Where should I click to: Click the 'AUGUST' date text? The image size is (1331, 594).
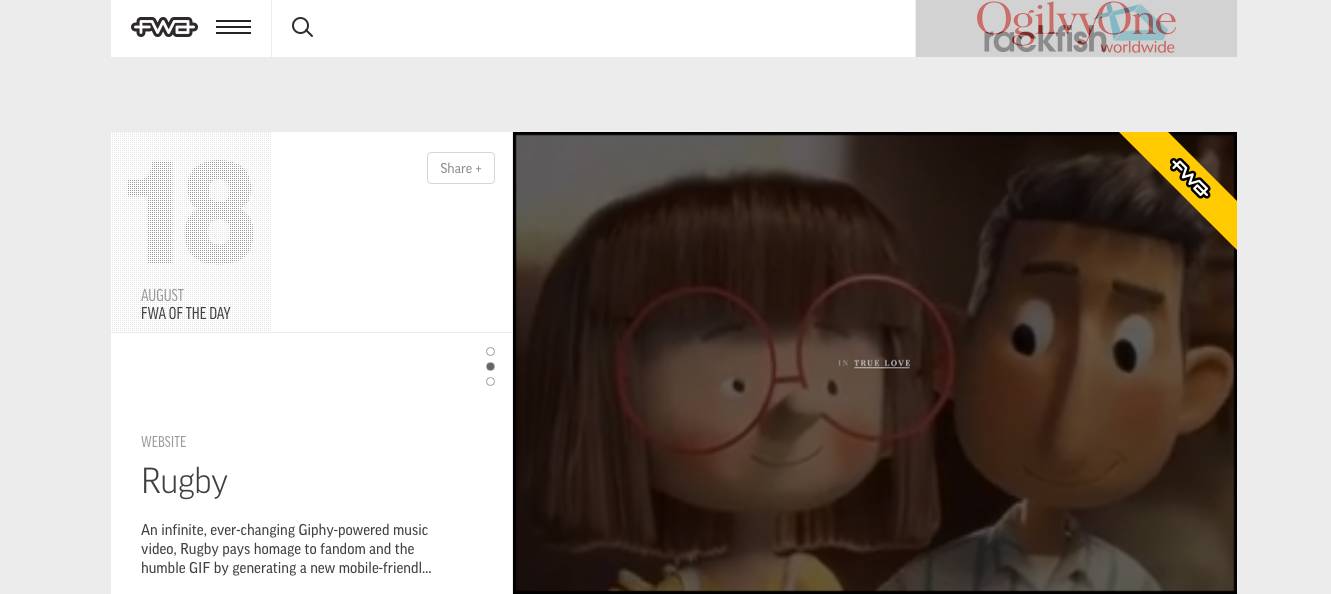coord(162,295)
